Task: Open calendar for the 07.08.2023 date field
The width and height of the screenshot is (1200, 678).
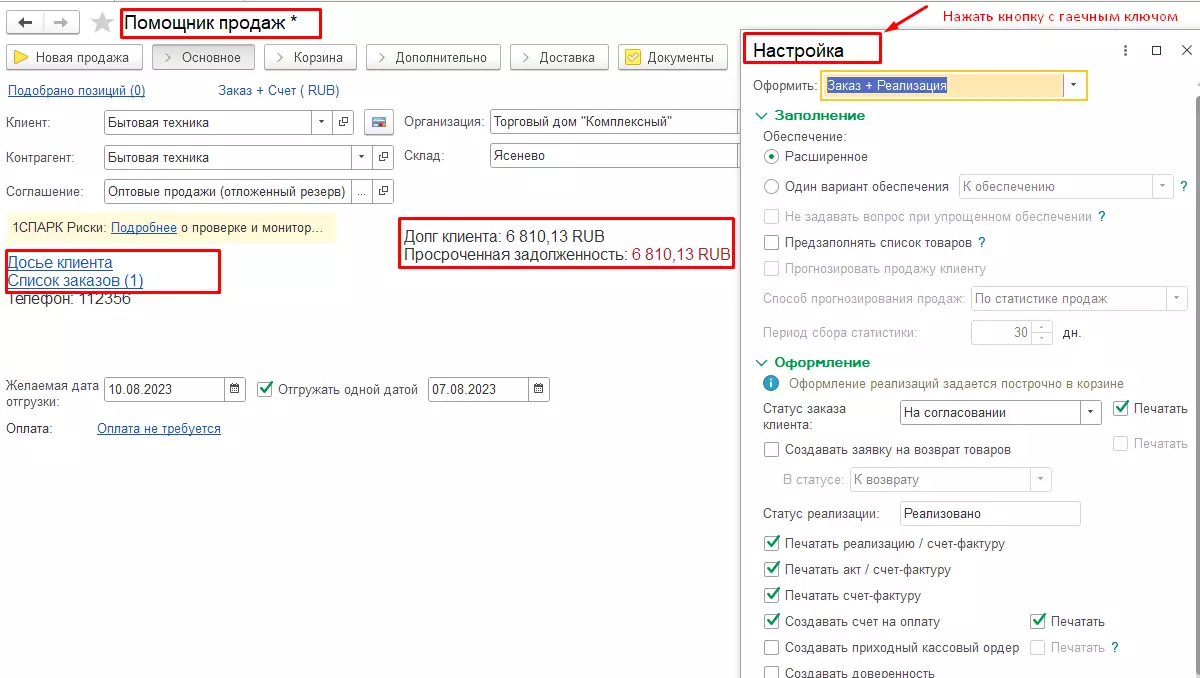Action: point(538,389)
